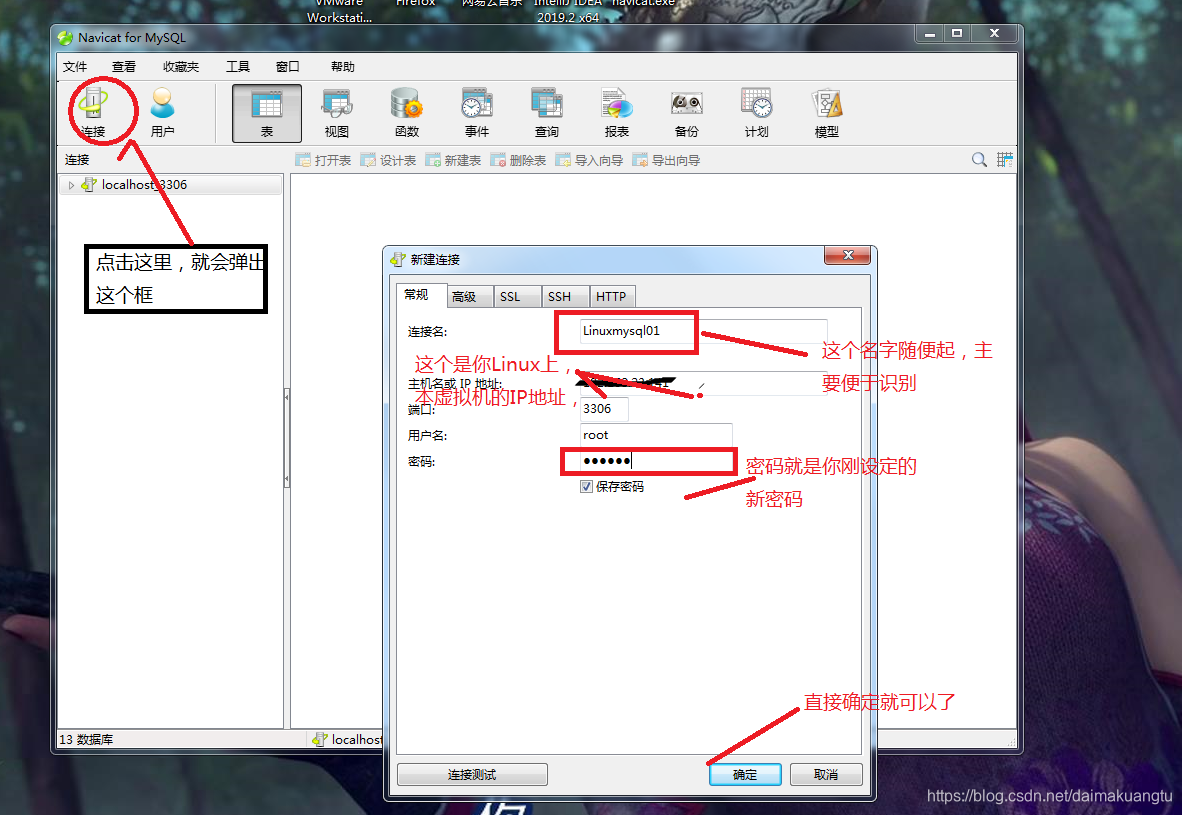Image resolution: width=1182 pixels, height=815 pixels.
Task: Open the 收藏夹 (Favorites) menu
Action: pyautogui.click(x=181, y=66)
